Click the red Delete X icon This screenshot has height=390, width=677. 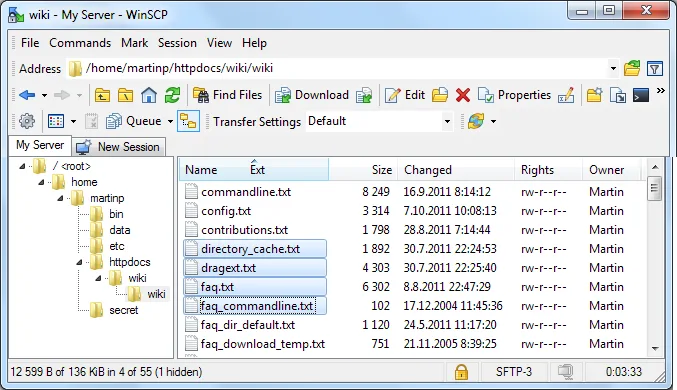point(462,95)
